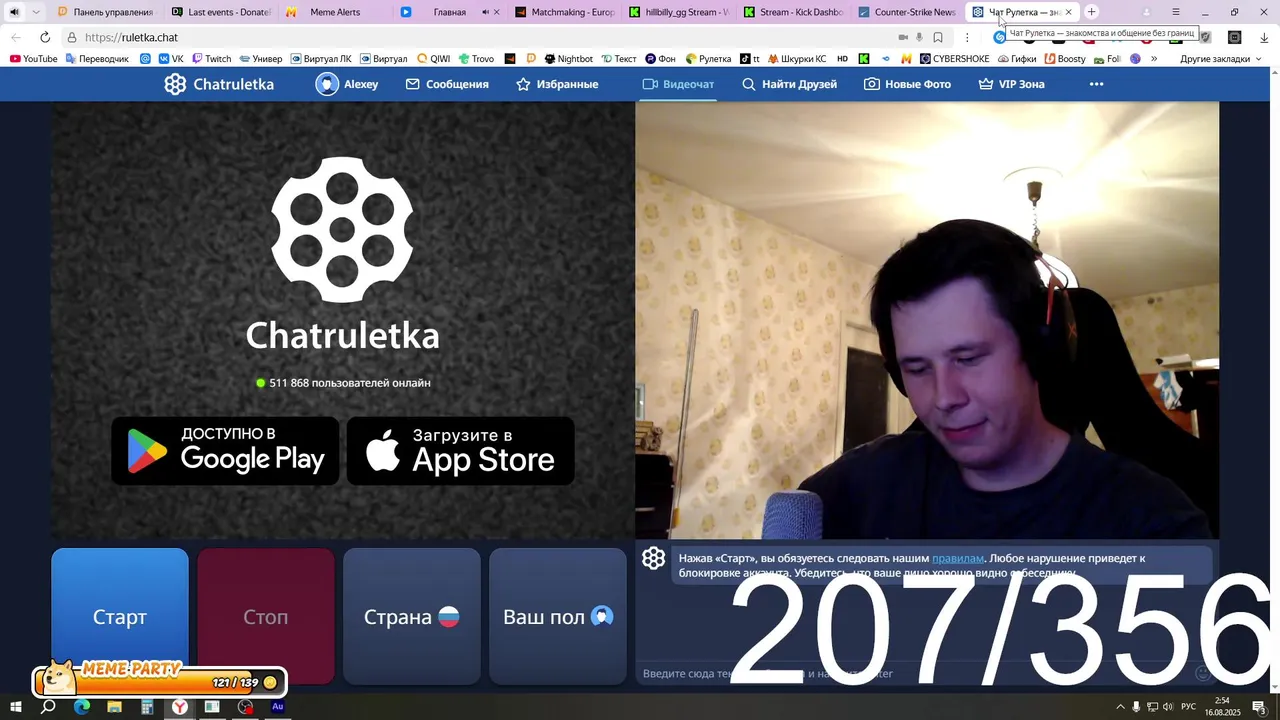This screenshot has width=1280, height=720.
Task: Open Boosty bookmark
Action: tap(1065, 59)
